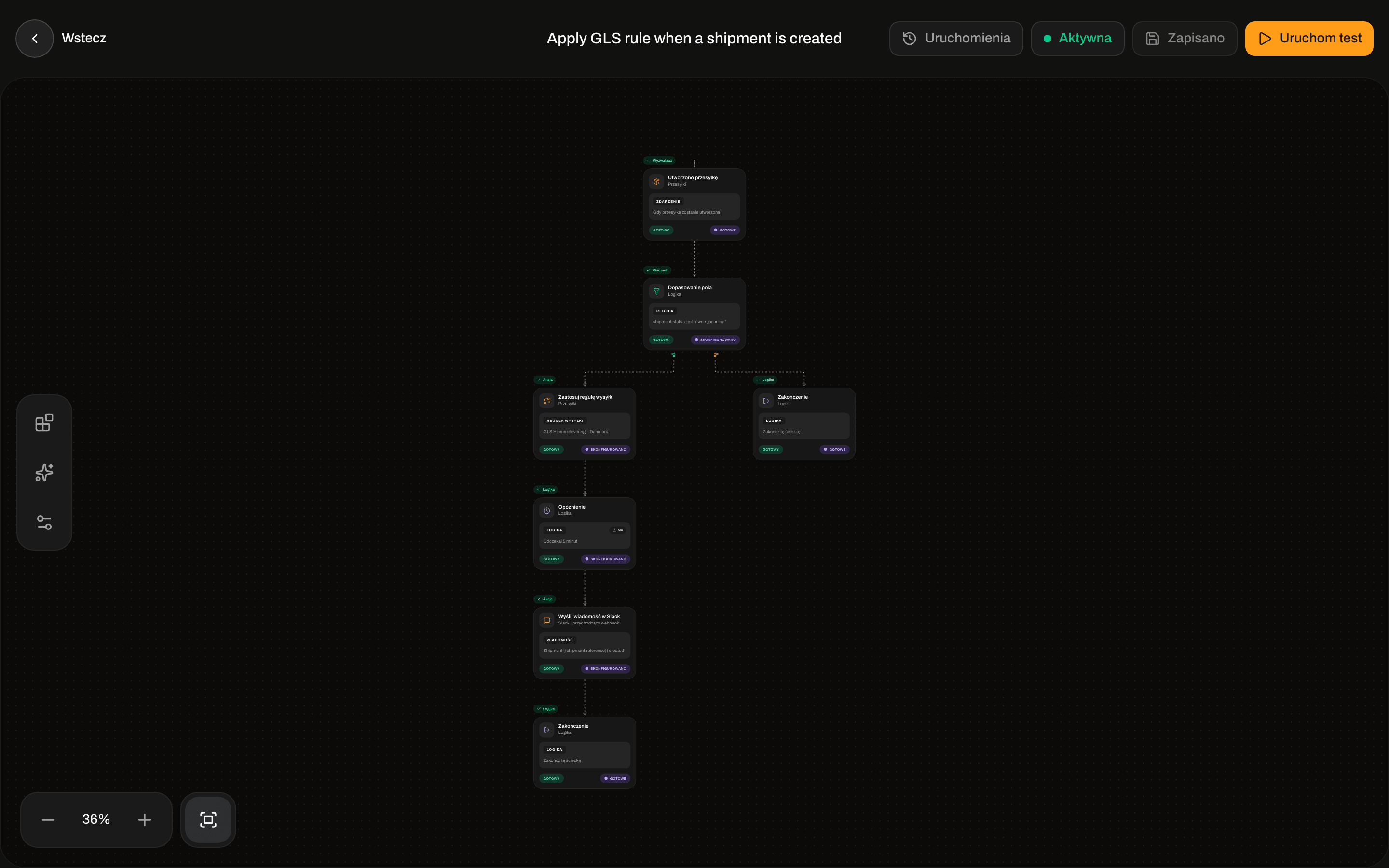Open the settings sliders icon in sidebar

pyautogui.click(x=44, y=522)
